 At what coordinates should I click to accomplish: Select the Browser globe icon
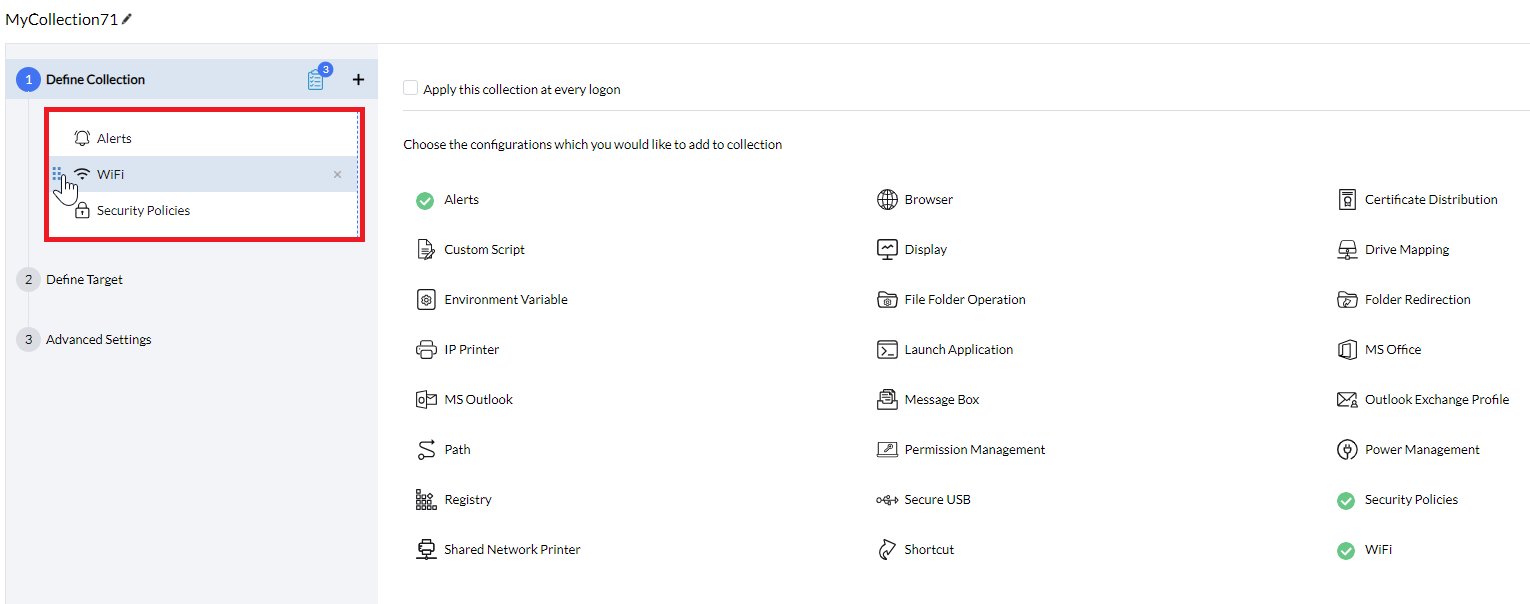[x=887, y=200]
